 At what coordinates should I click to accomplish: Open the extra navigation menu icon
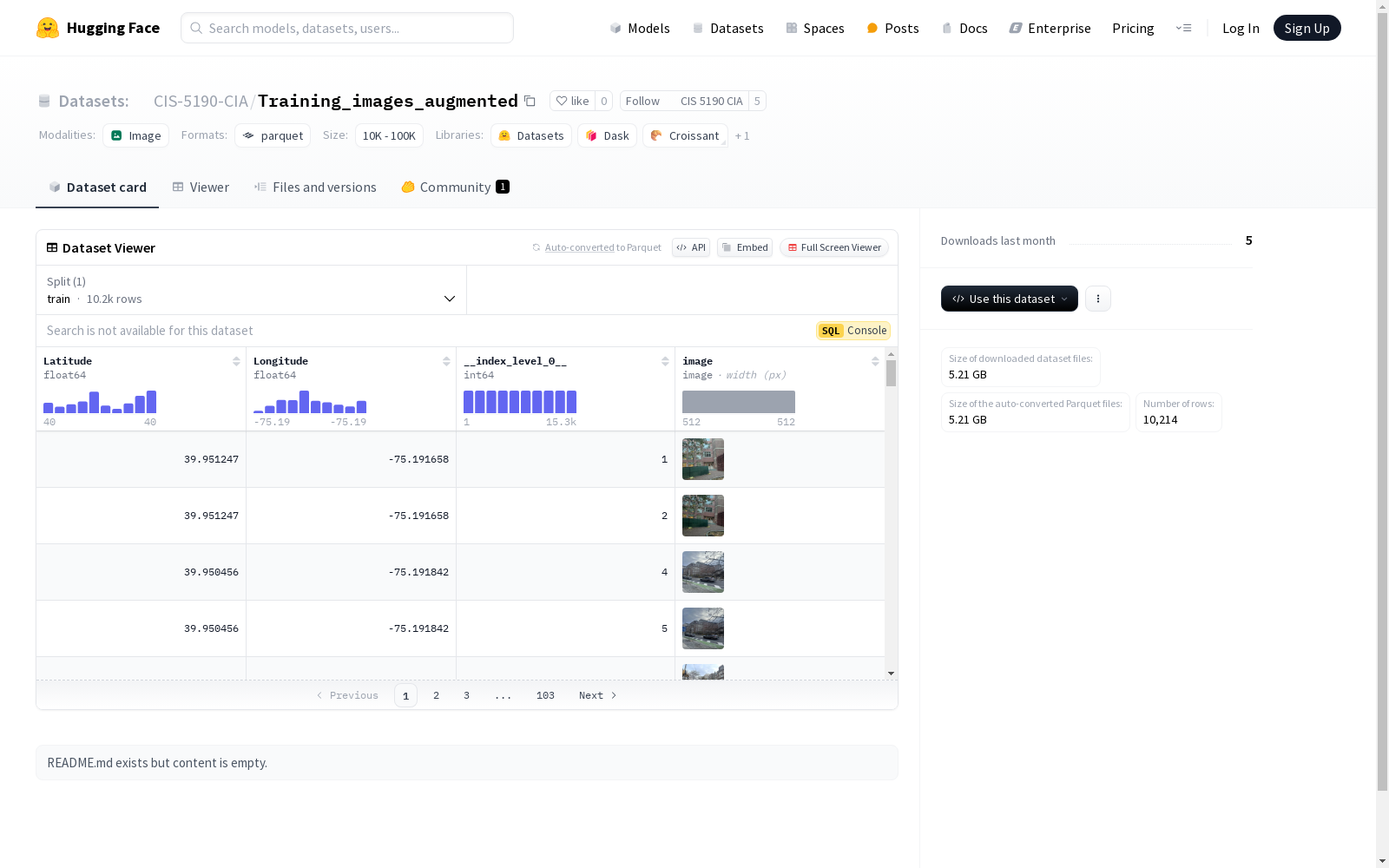pos(1183,28)
